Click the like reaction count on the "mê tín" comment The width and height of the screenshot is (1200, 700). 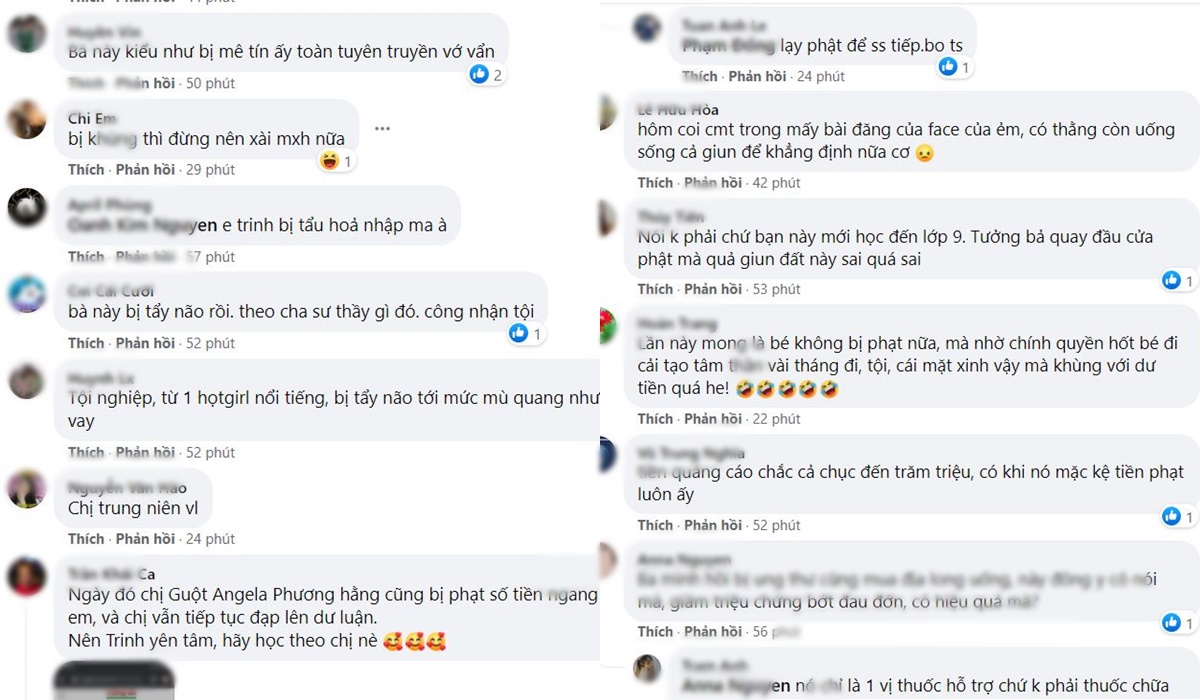coord(485,74)
